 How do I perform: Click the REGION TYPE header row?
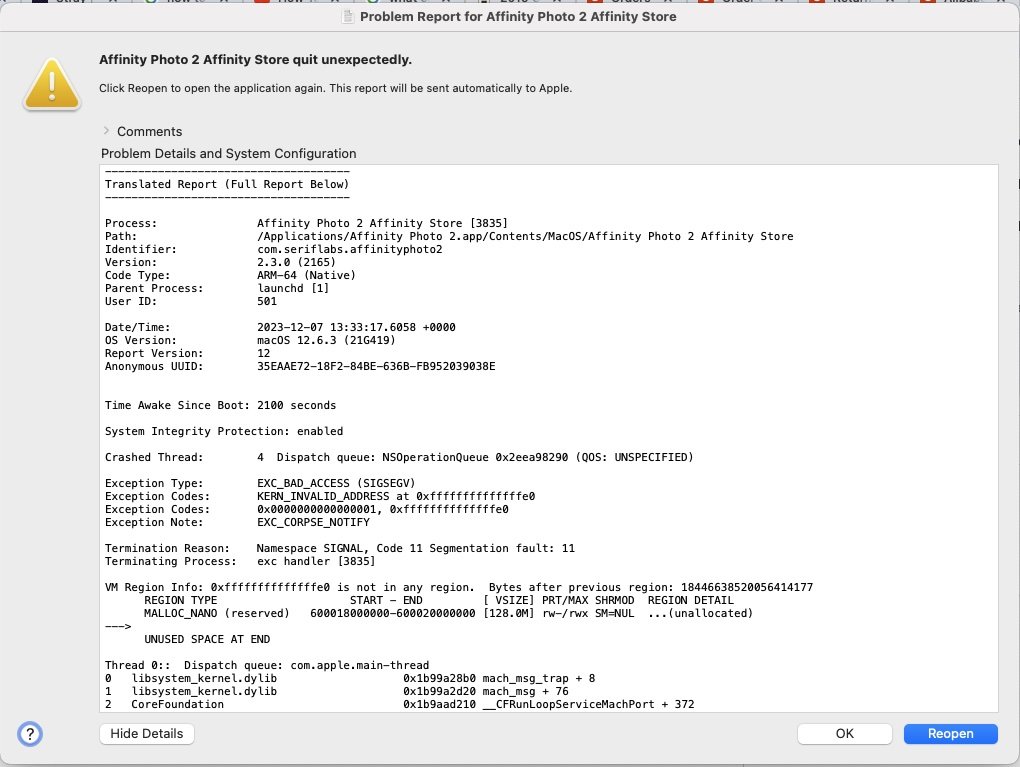coord(438,600)
